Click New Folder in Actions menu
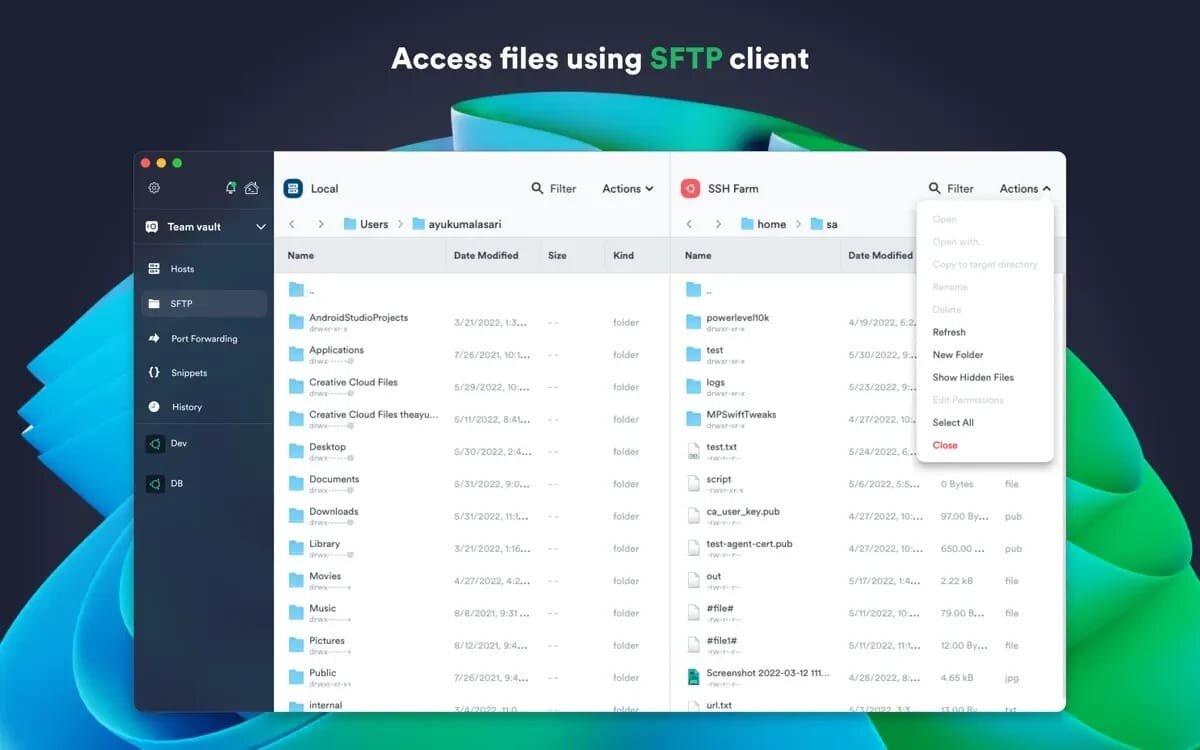Image resolution: width=1200 pixels, height=750 pixels. tap(958, 355)
